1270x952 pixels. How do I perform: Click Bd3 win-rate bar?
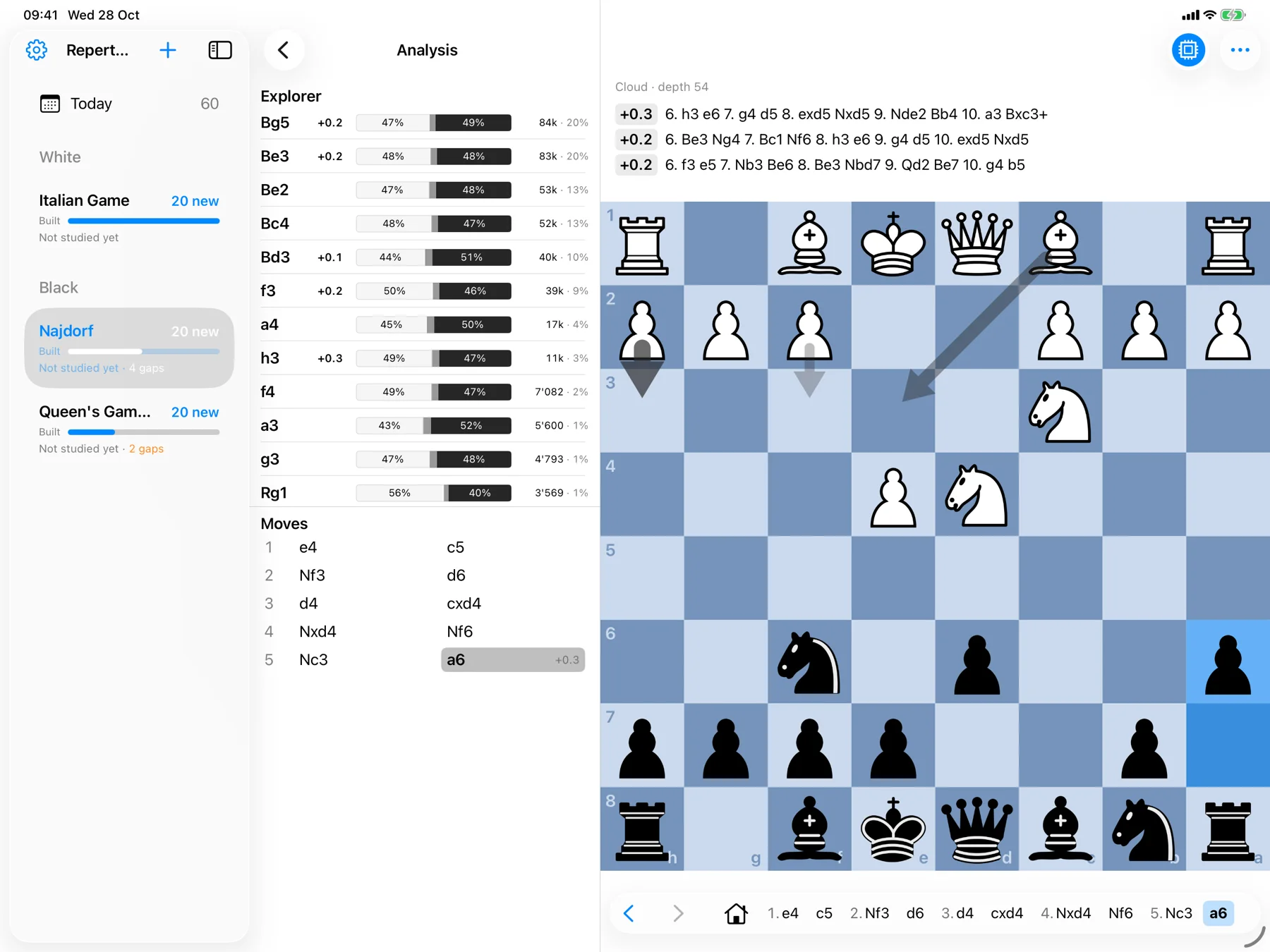[x=433, y=257]
